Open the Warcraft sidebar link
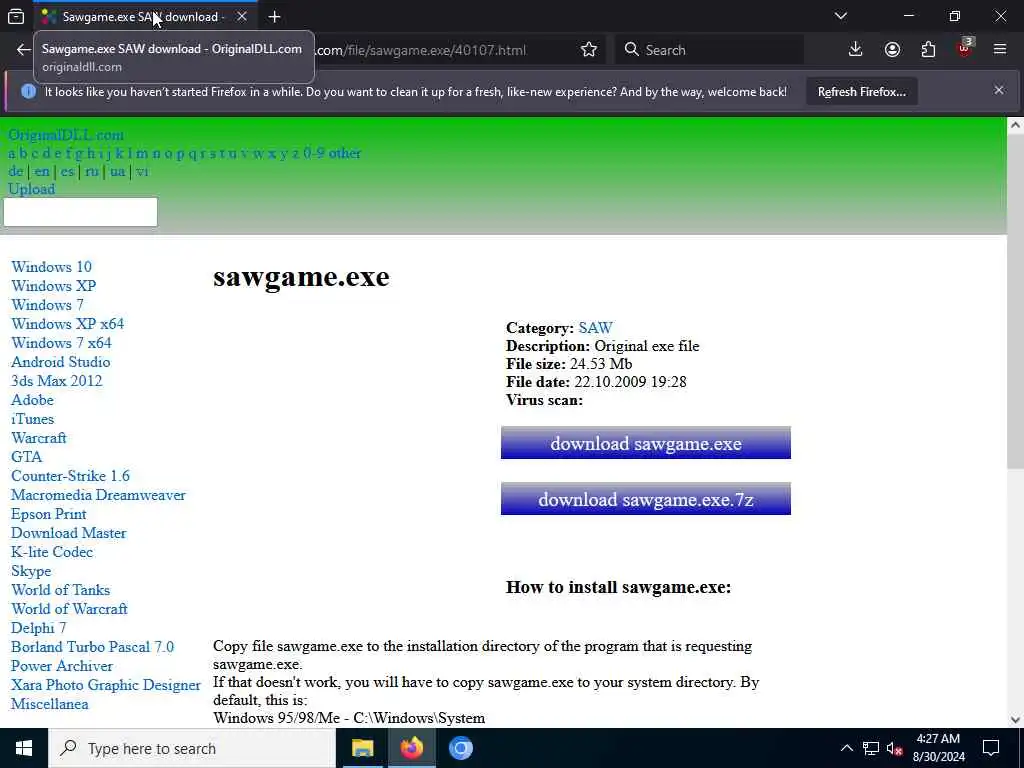 click(x=39, y=438)
